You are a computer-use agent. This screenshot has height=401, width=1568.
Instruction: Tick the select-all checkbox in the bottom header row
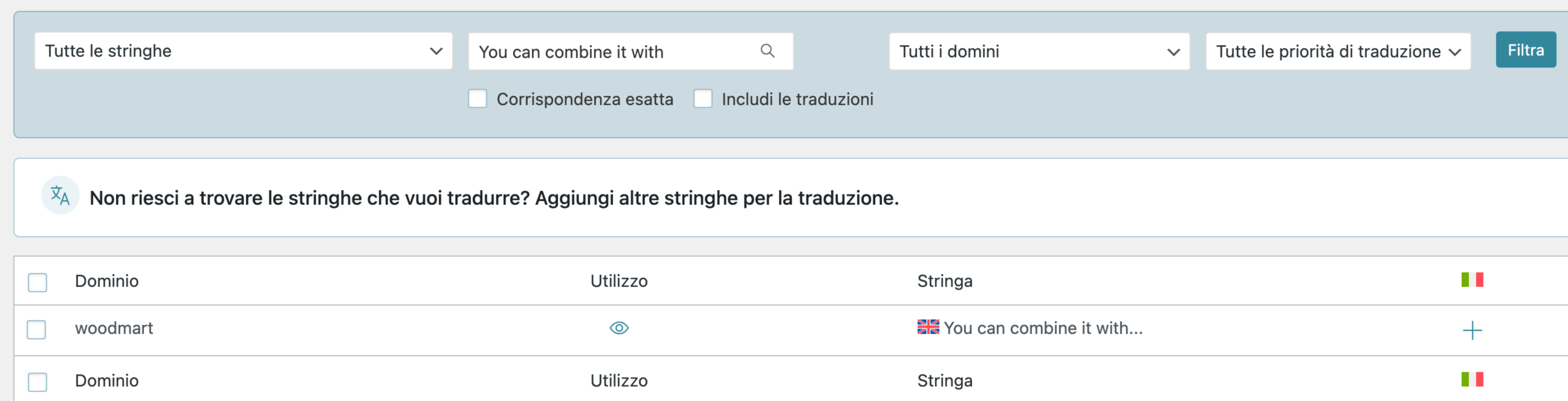[37, 382]
